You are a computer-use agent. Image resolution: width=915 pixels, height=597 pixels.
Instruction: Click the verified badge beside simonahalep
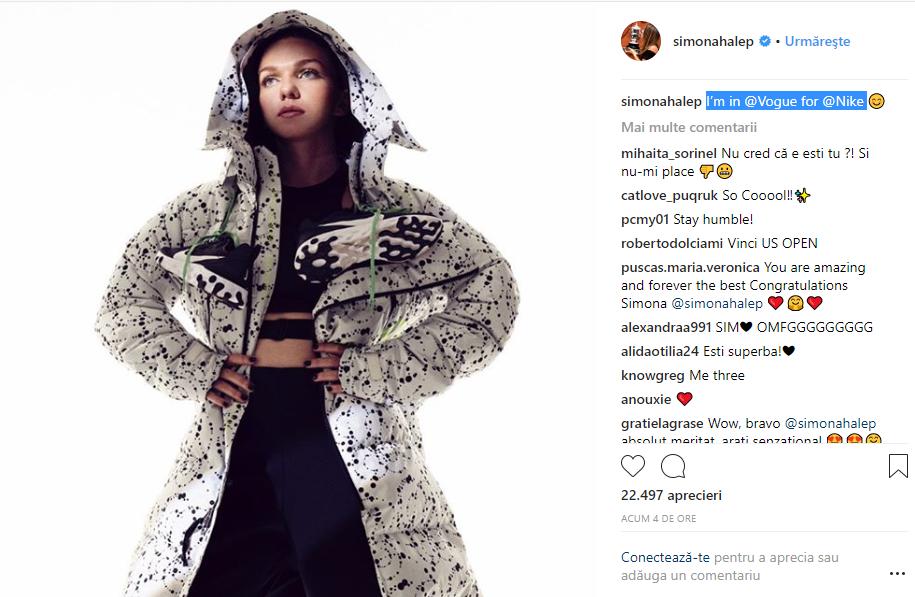765,41
